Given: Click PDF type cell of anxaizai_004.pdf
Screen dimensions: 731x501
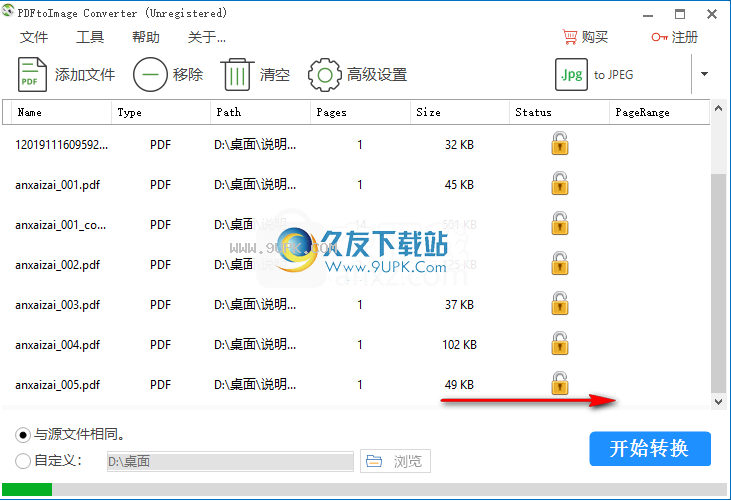Looking at the screenshot, I should (160, 345).
